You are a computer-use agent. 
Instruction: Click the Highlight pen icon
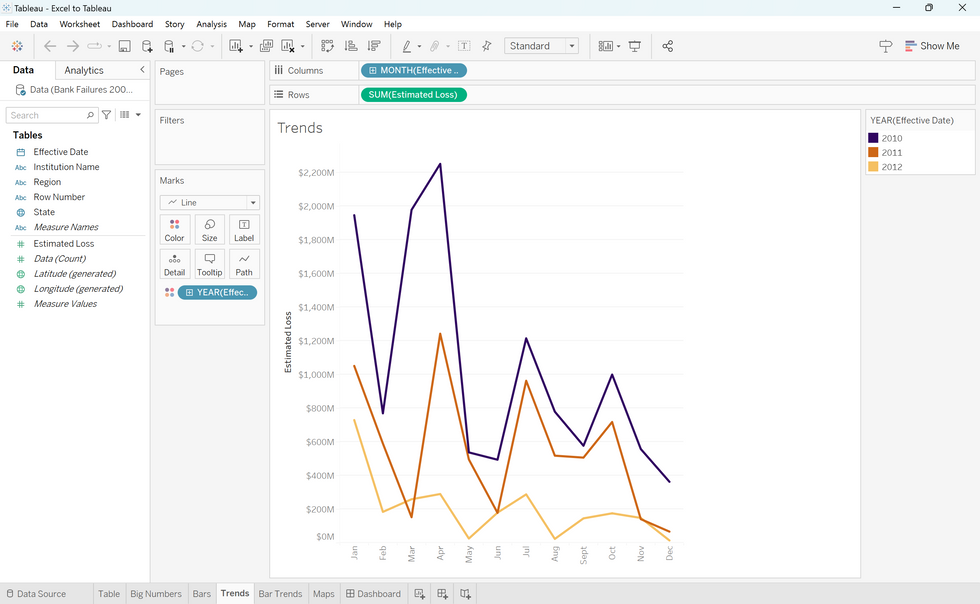click(407, 46)
